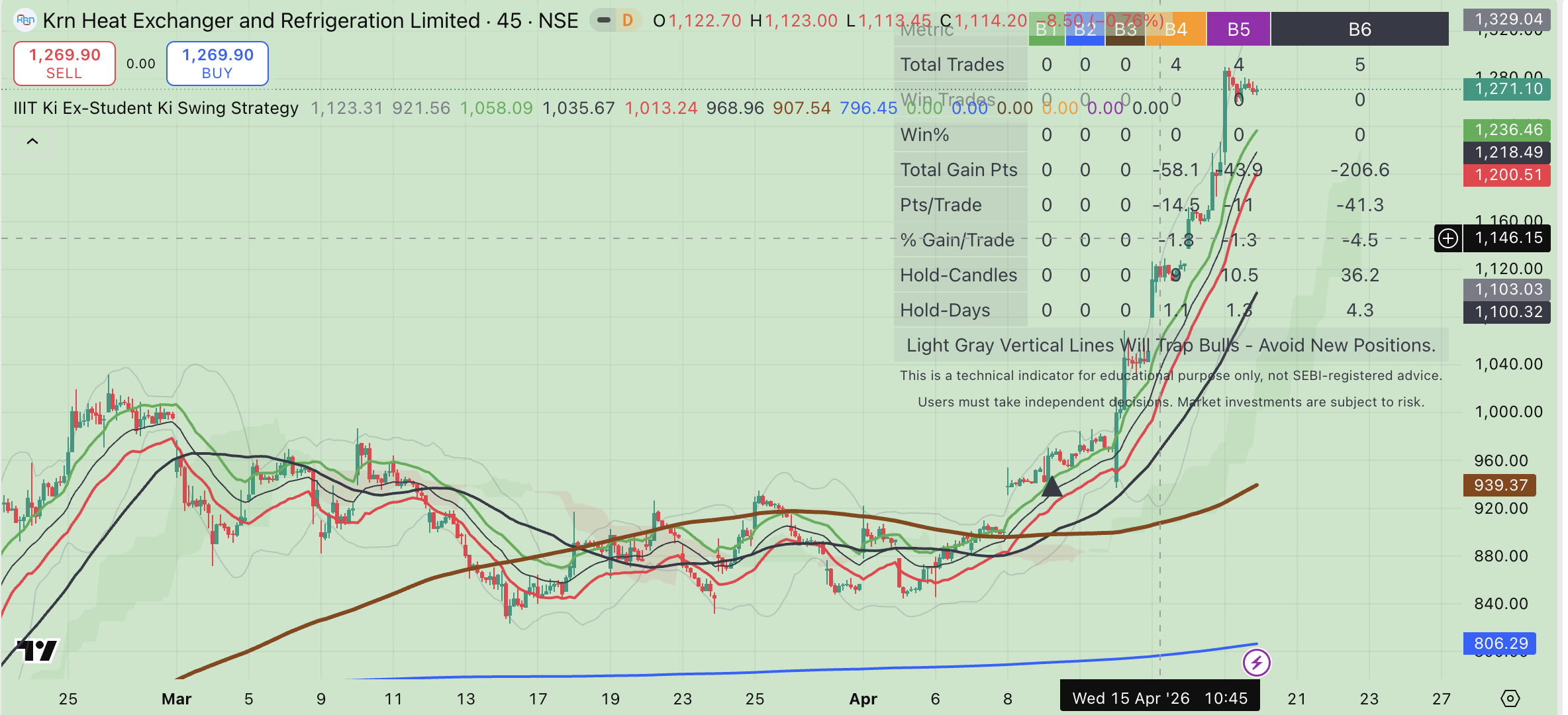Click the Pts/Trade row label
The height and width of the screenshot is (715, 1568).
click(940, 205)
